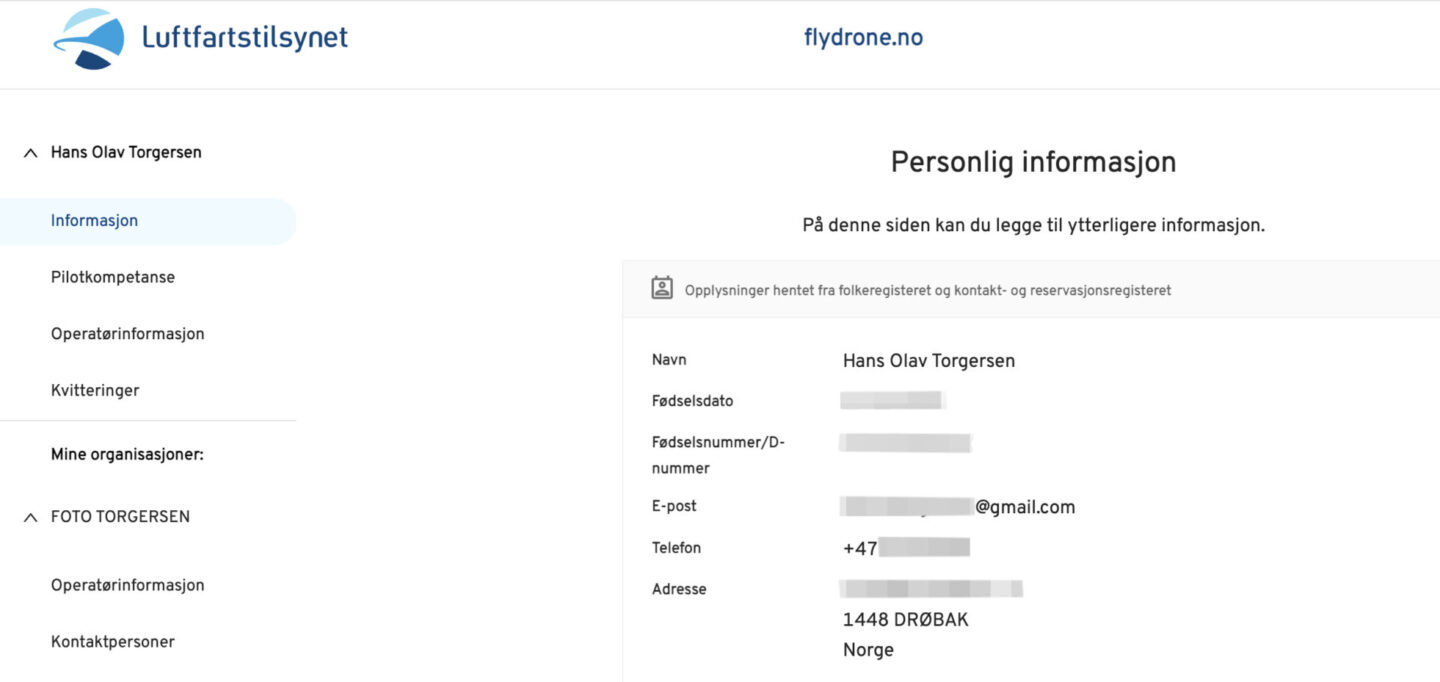Select Hans Olav Torgersen sidebar heading
Screen dimensions: 1440x682
(126, 153)
